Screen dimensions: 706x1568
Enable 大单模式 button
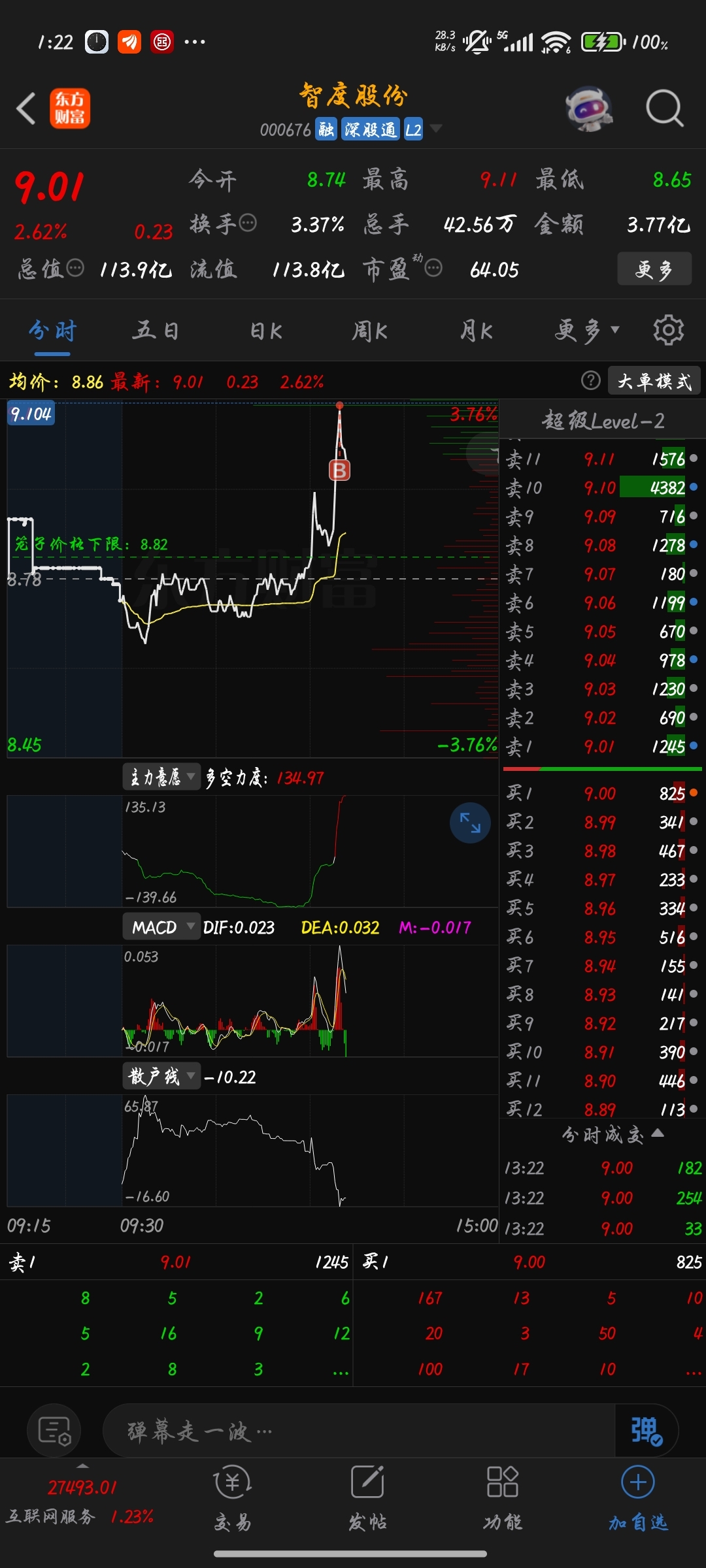[654, 381]
